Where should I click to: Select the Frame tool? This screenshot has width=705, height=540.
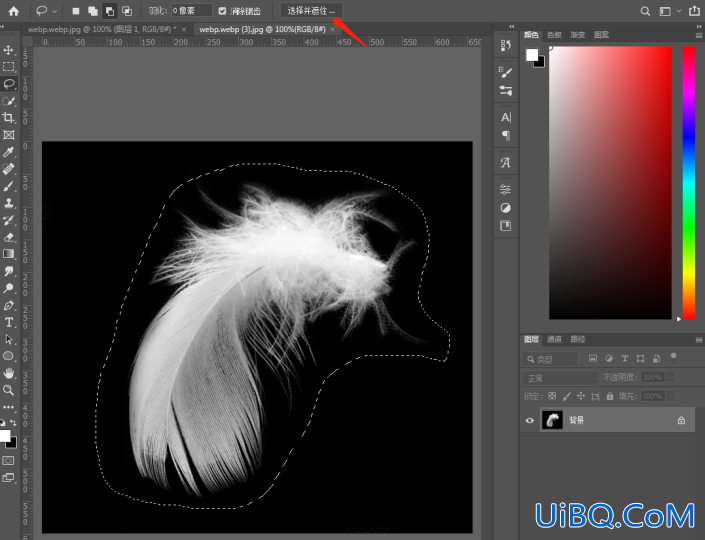click(9, 135)
